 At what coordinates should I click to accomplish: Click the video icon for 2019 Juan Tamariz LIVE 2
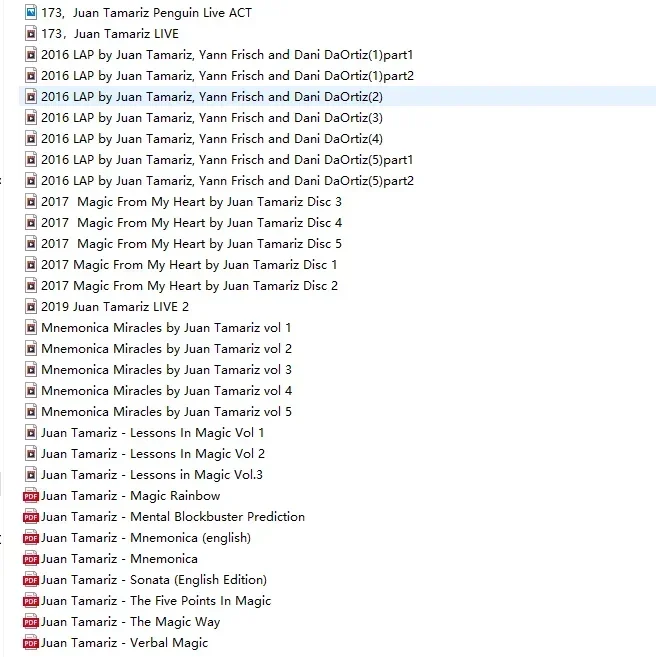point(31,306)
